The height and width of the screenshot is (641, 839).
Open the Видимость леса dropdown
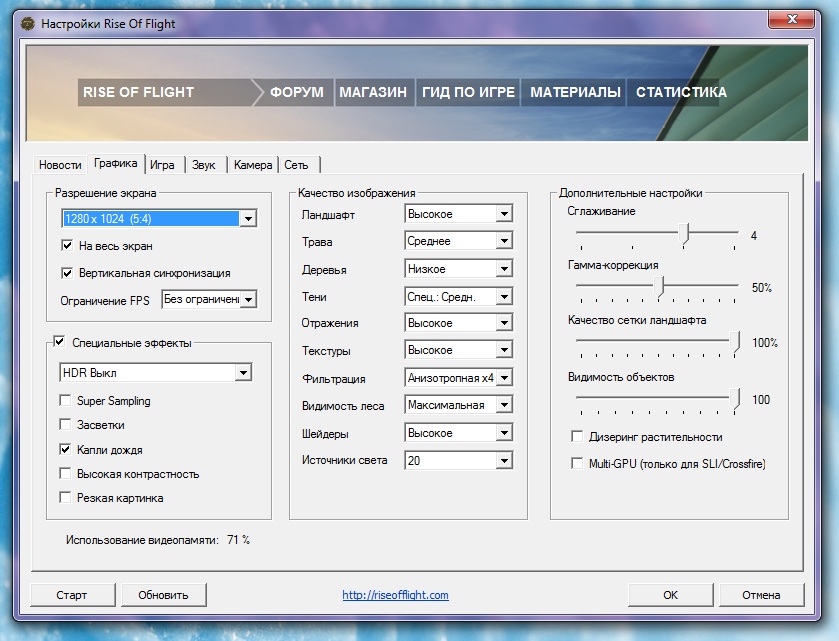[x=459, y=405]
